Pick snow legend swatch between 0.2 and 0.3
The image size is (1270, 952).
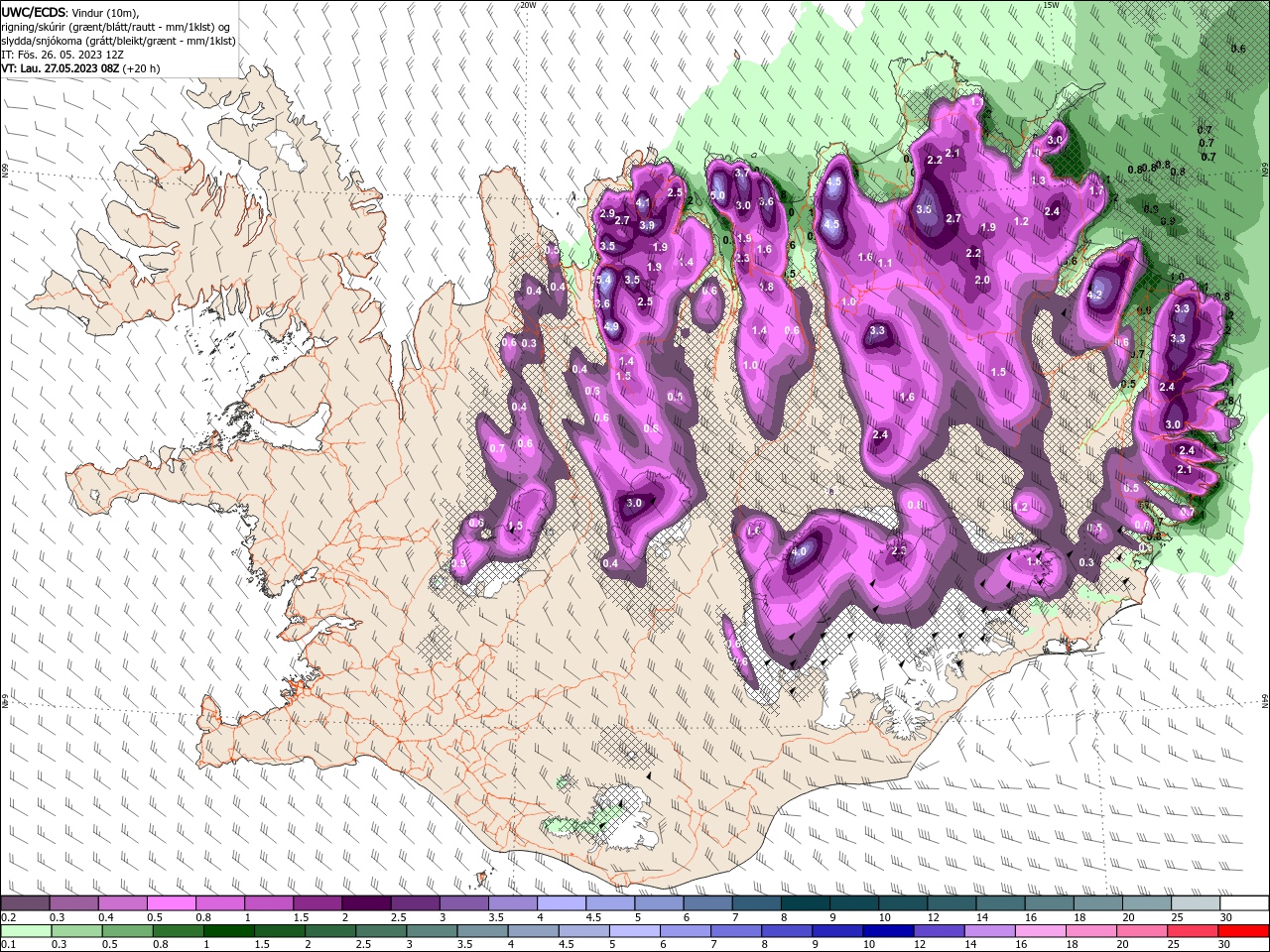click(25, 903)
